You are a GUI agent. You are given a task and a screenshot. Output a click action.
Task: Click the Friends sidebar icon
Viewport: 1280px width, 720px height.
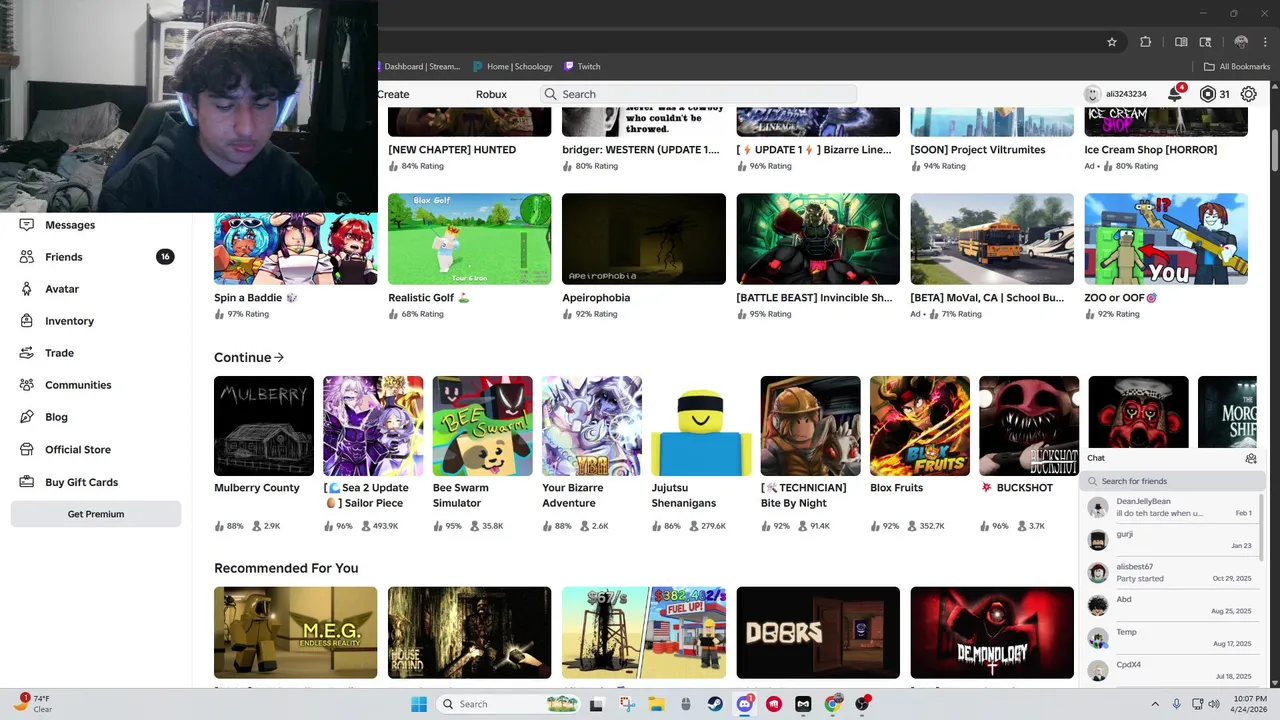27,257
